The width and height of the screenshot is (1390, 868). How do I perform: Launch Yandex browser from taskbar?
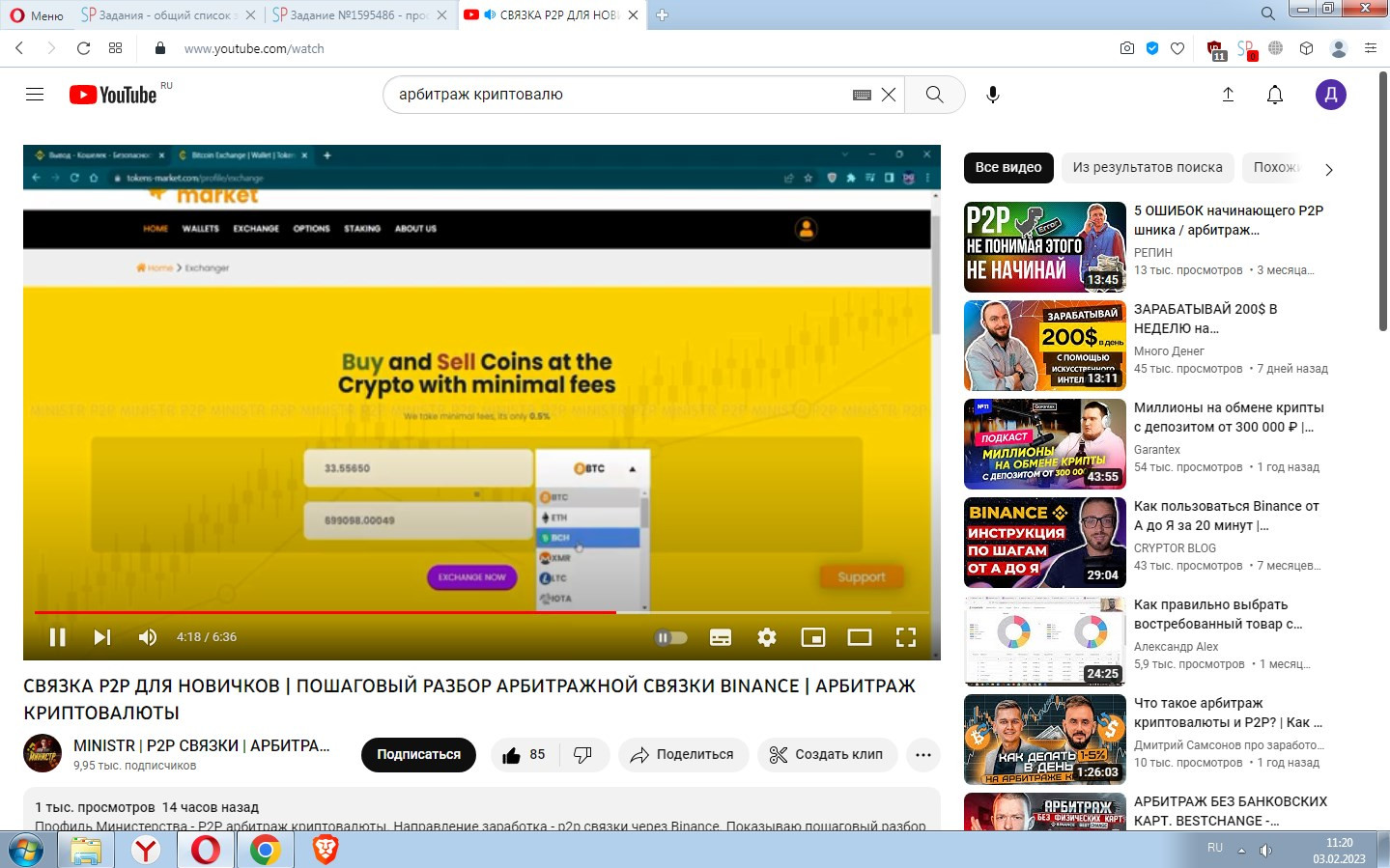[x=146, y=850]
